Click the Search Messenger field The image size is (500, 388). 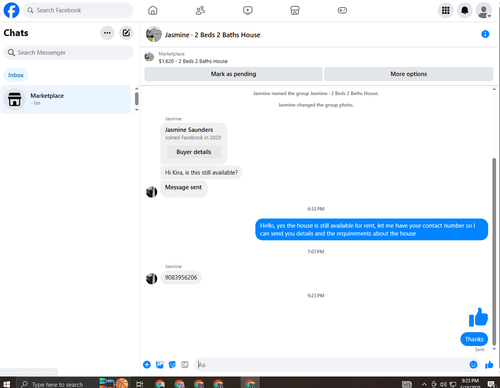click(68, 53)
